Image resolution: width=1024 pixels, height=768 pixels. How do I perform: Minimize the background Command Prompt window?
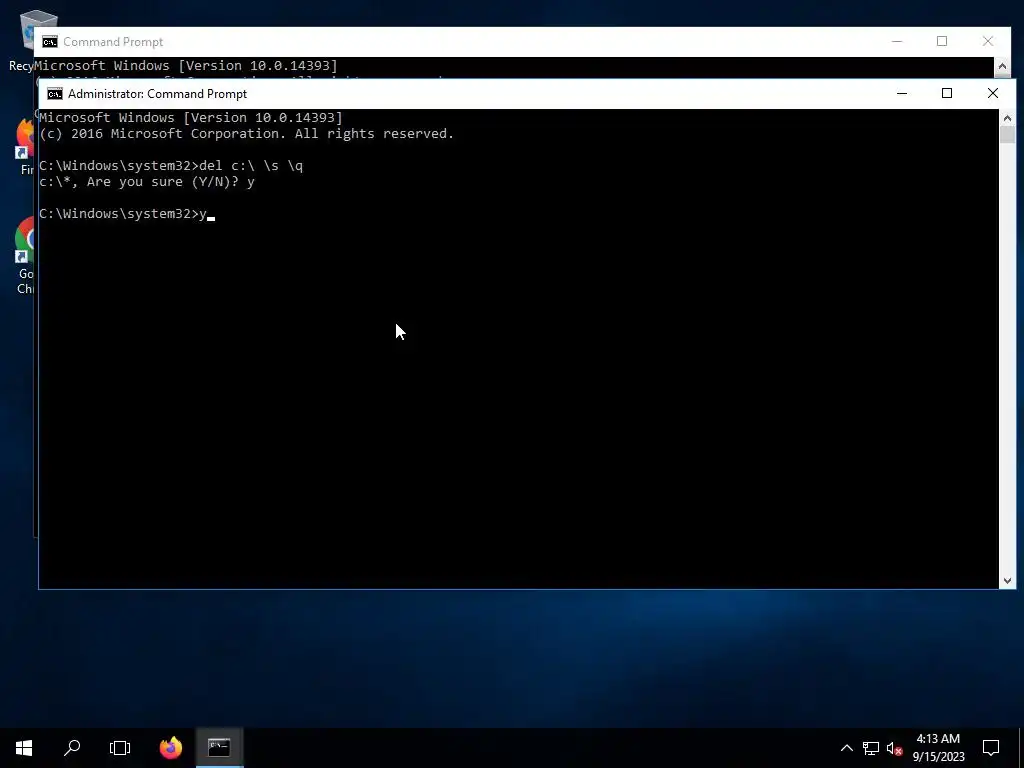tap(897, 41)
